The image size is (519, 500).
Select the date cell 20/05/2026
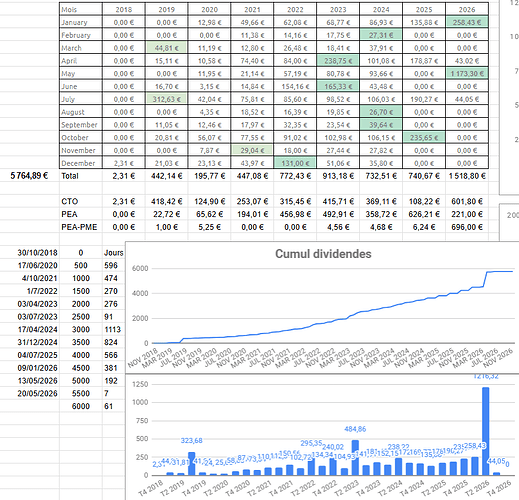coord(37,393)
